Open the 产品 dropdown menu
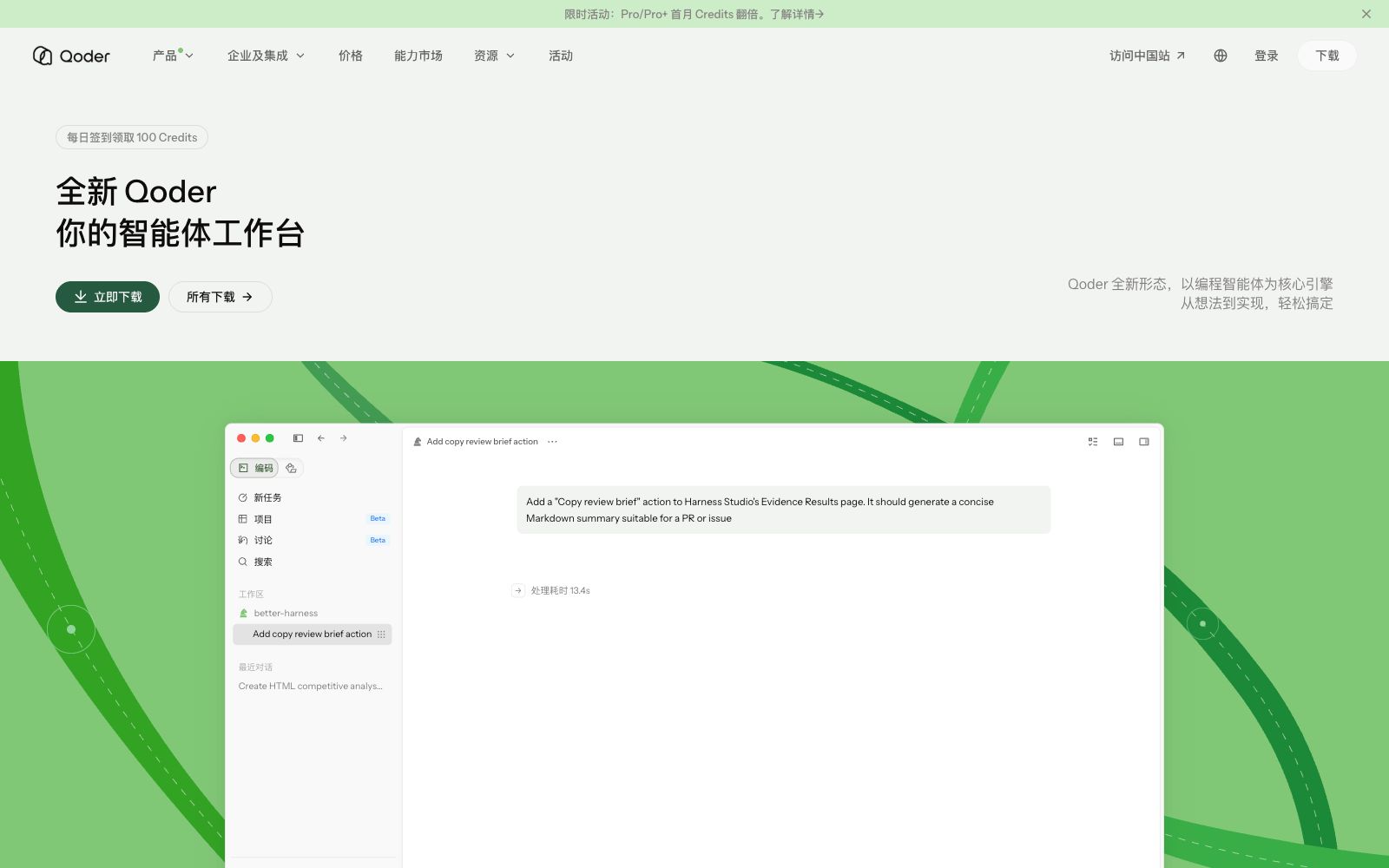Screen dimensions: 1389x868 click(173, 56)
